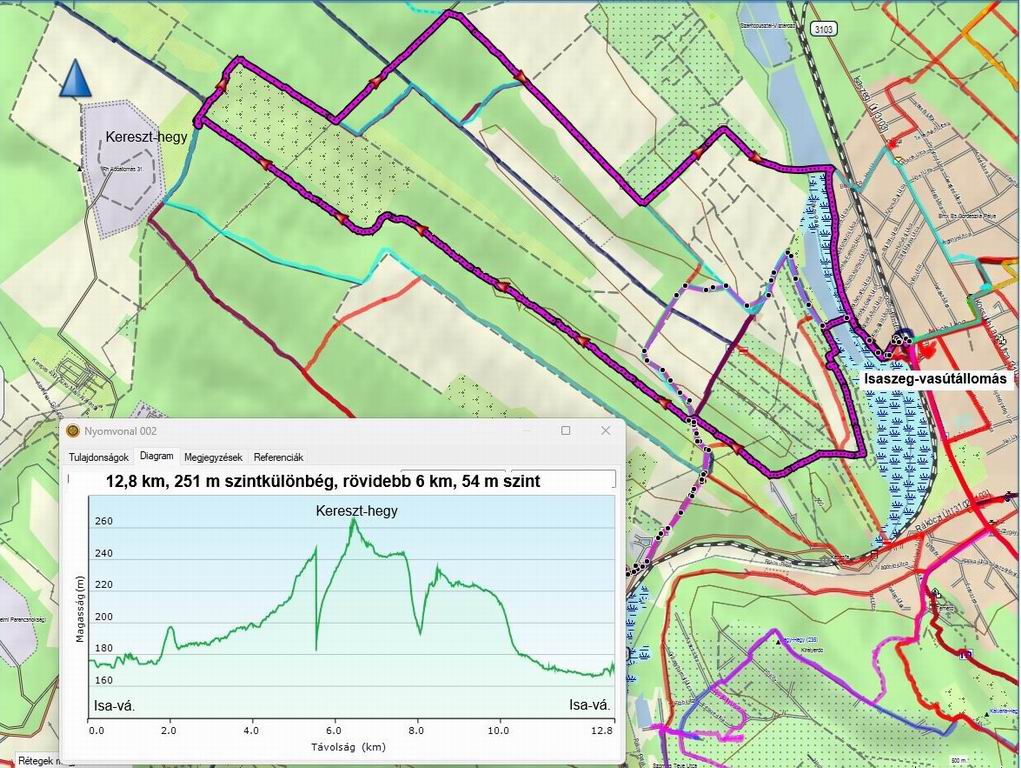Click the Nyomvonal 002 dialog app icon

tap(72, 431)
